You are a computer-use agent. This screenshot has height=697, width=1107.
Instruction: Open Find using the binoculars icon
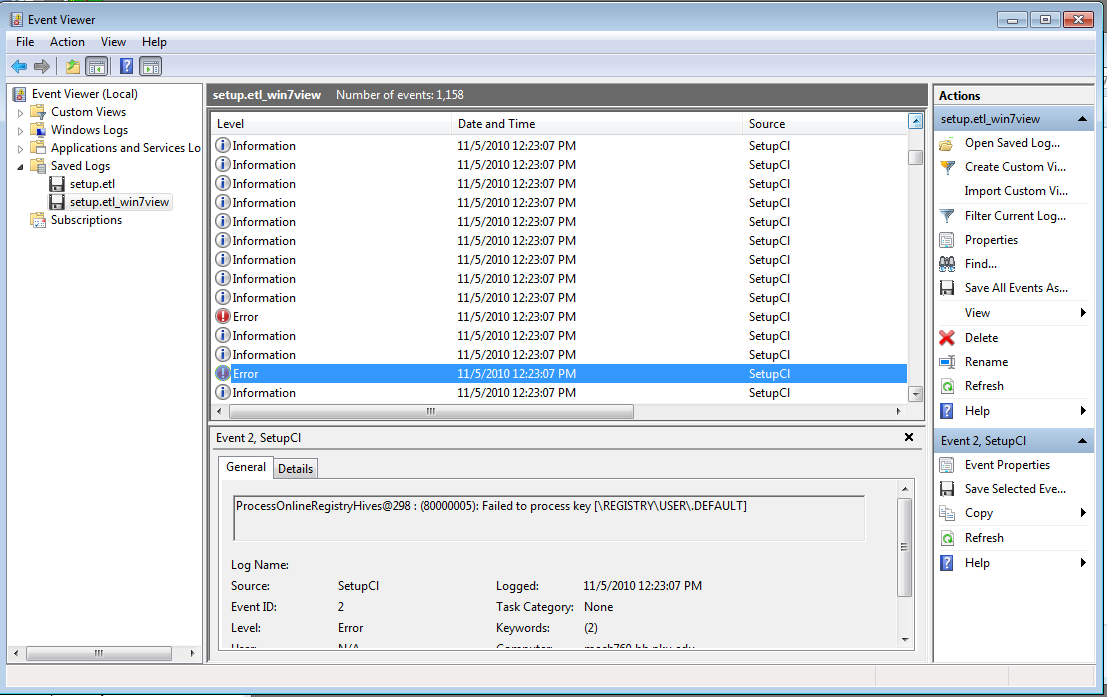click(946, 263)
